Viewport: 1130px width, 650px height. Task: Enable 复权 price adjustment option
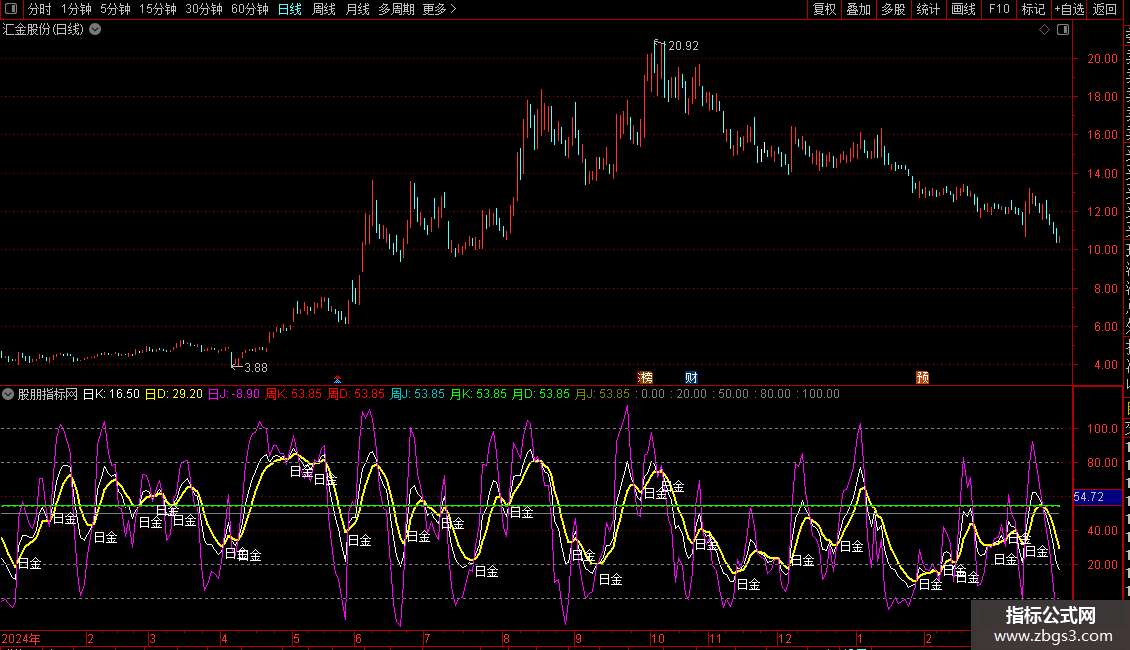tap(824, 9)
